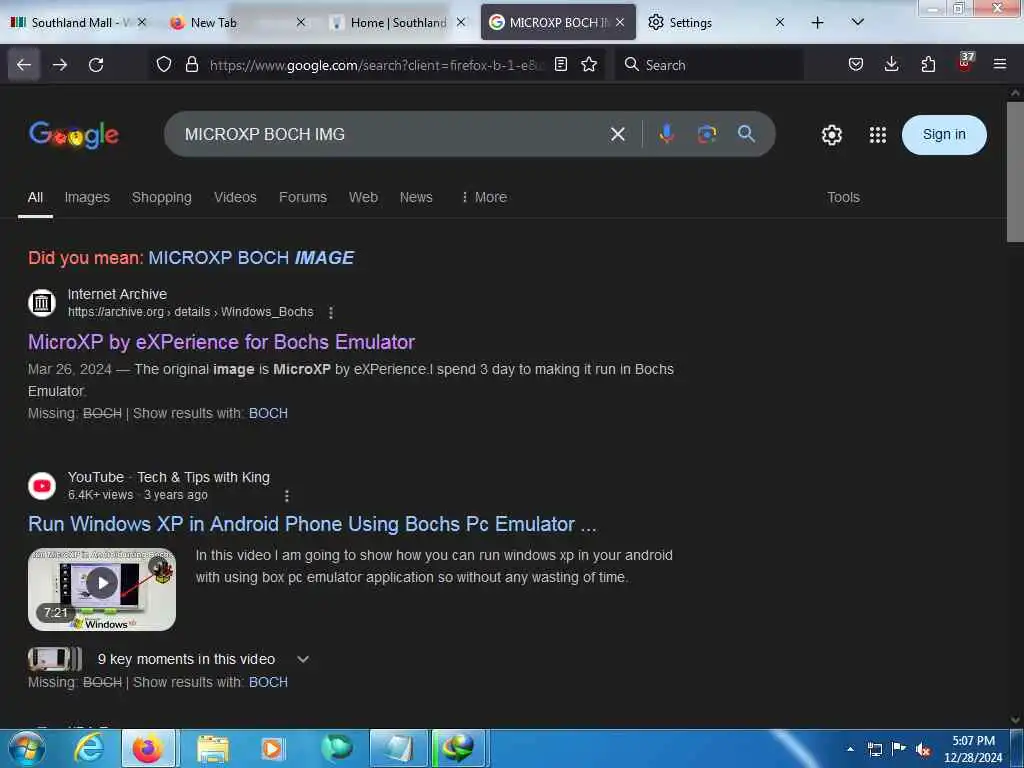Select the All search filter

point(35,197)
